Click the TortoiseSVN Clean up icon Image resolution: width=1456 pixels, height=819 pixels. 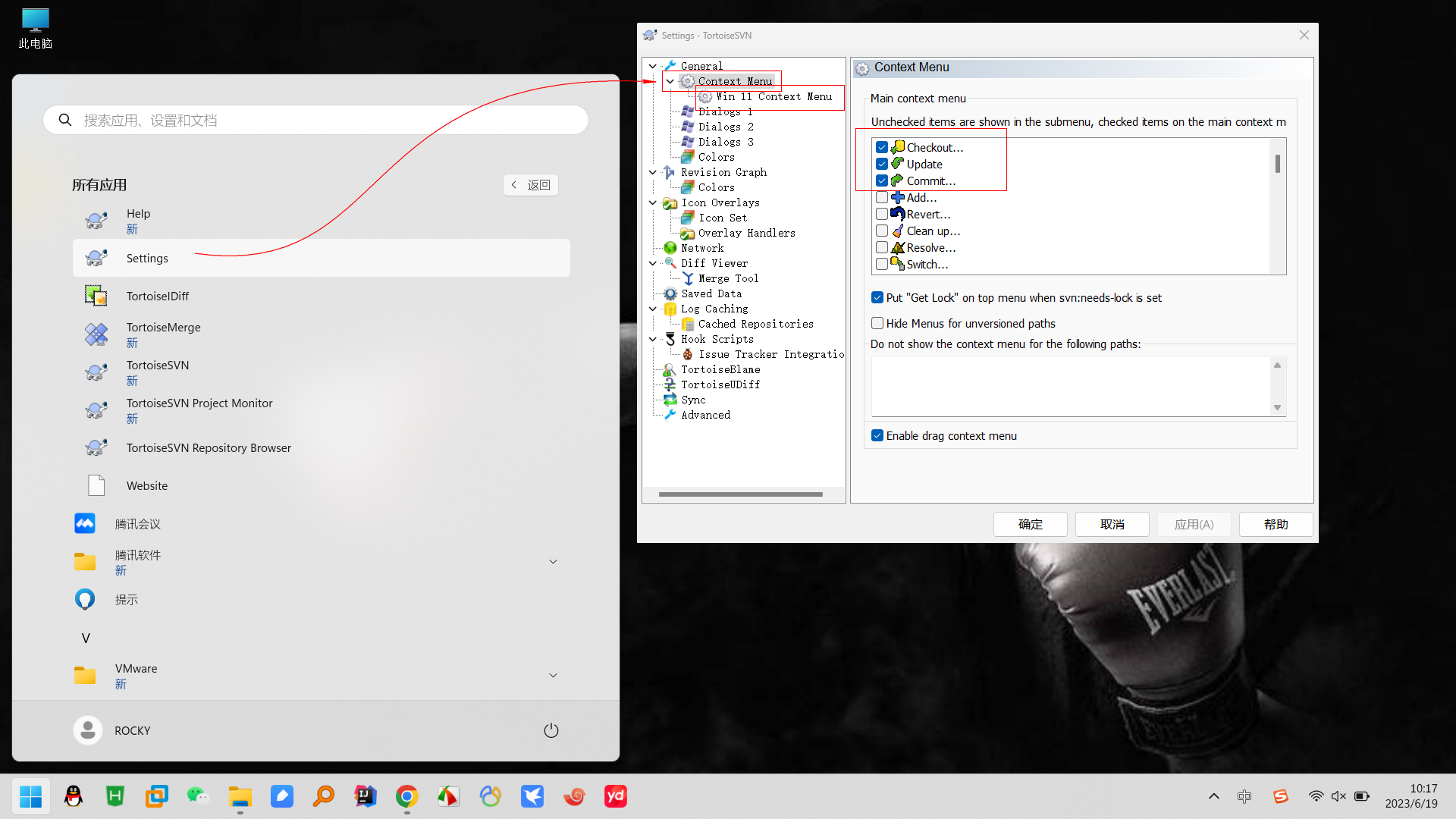[x=897, y=230]
